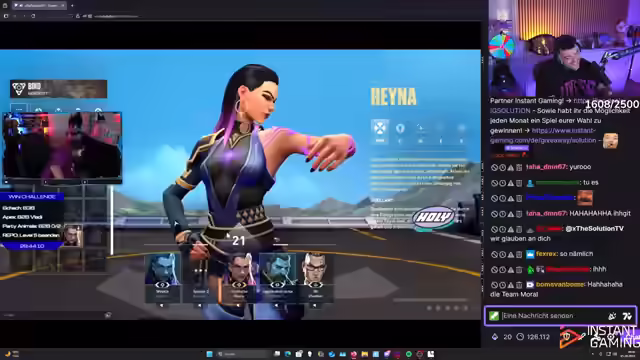
Task: Click taha_dmn67 username on 'yurooo' message
Action: [546, 167]
